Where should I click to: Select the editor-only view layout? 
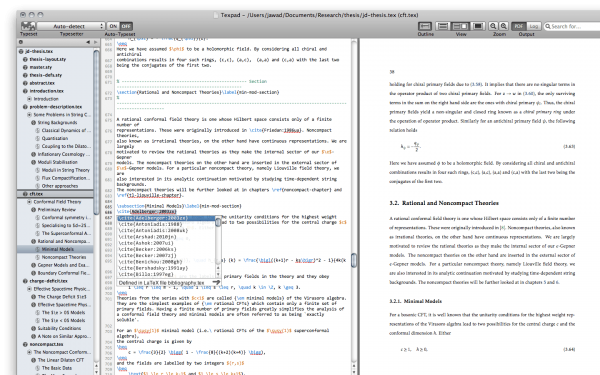[x=443, y=26]
